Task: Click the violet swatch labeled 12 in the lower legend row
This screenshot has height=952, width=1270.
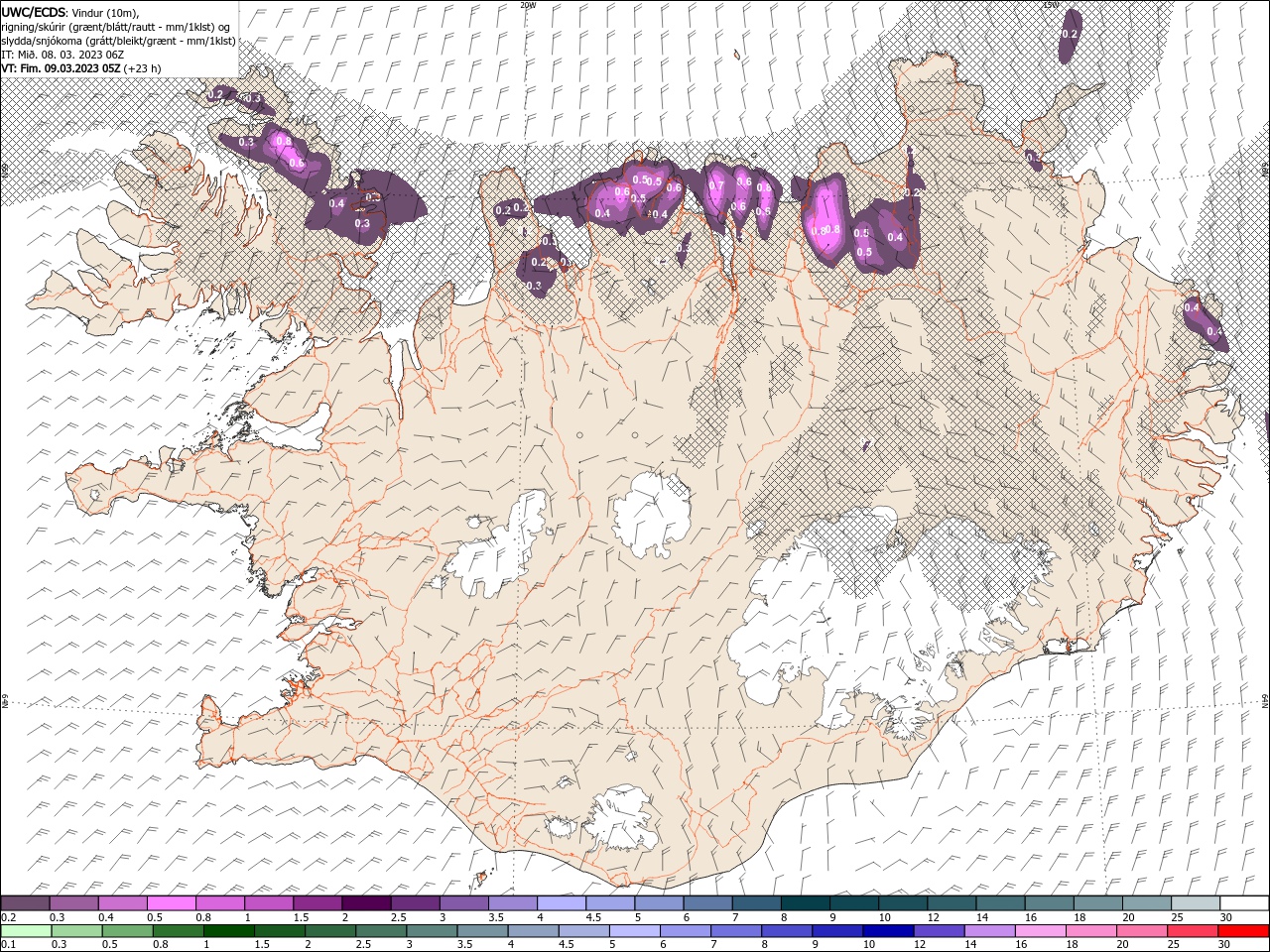Action: click(x=938, y=930)
